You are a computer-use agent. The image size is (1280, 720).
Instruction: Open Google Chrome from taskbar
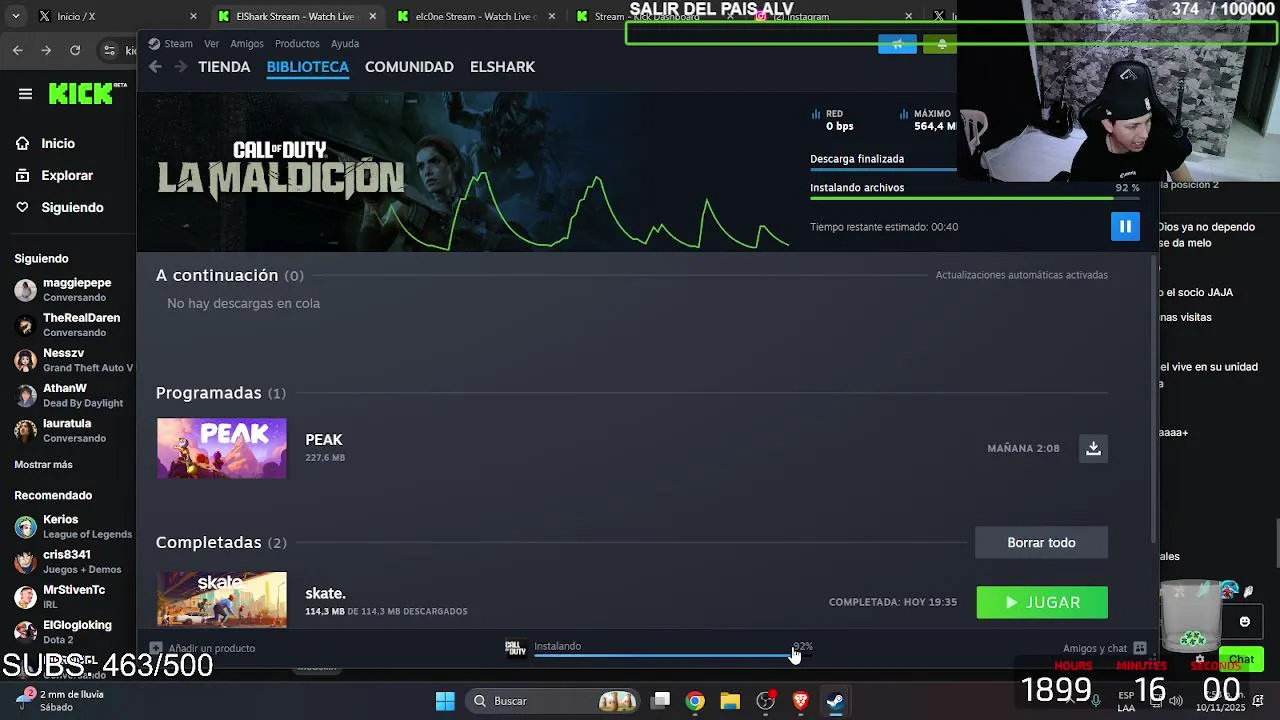click(x=695, y=701)
